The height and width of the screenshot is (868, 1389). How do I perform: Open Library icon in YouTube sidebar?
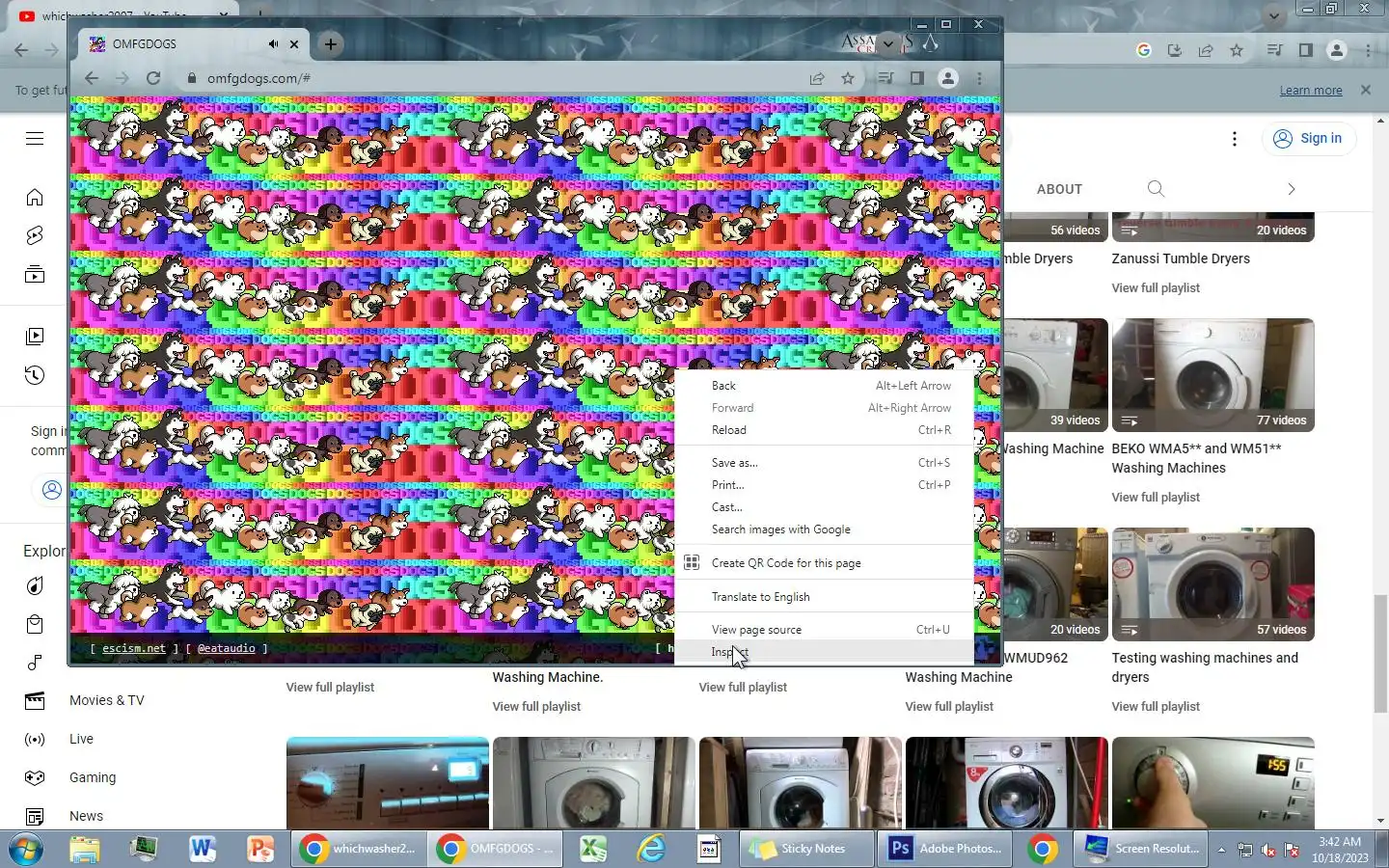35,337
